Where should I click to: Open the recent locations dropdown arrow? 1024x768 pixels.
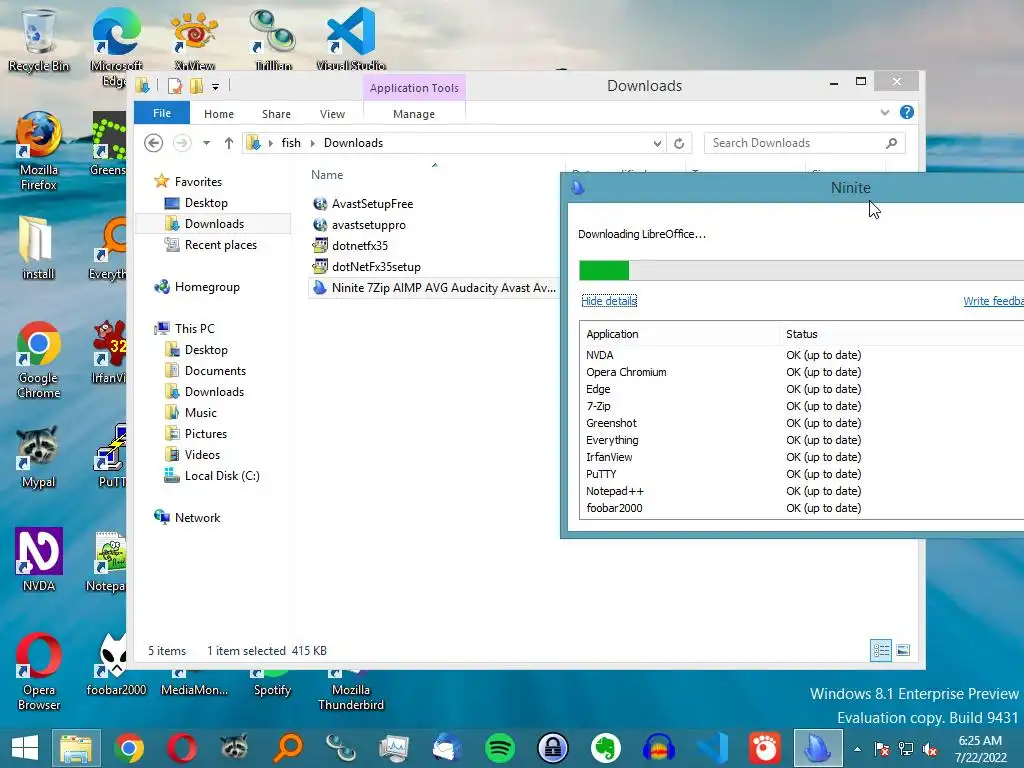click(206, 143)
